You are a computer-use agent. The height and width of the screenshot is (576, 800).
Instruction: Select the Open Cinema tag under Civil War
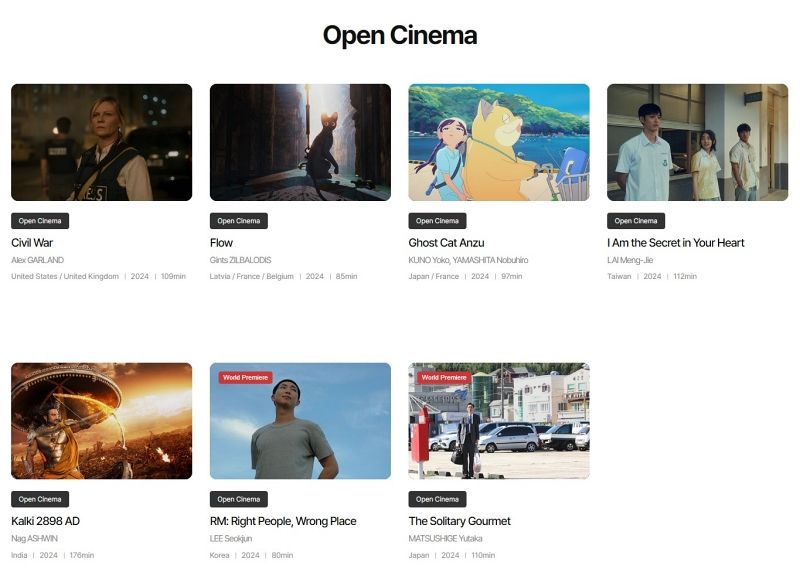(x=39, y=220)
